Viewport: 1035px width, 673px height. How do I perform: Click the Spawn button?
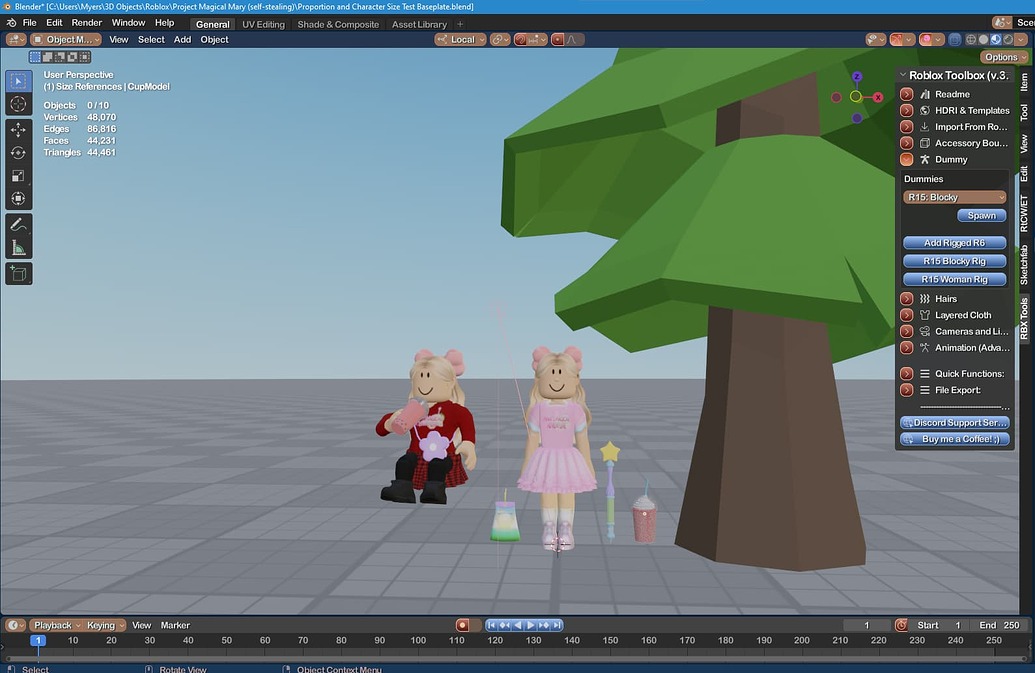click(x=981, y=215)
